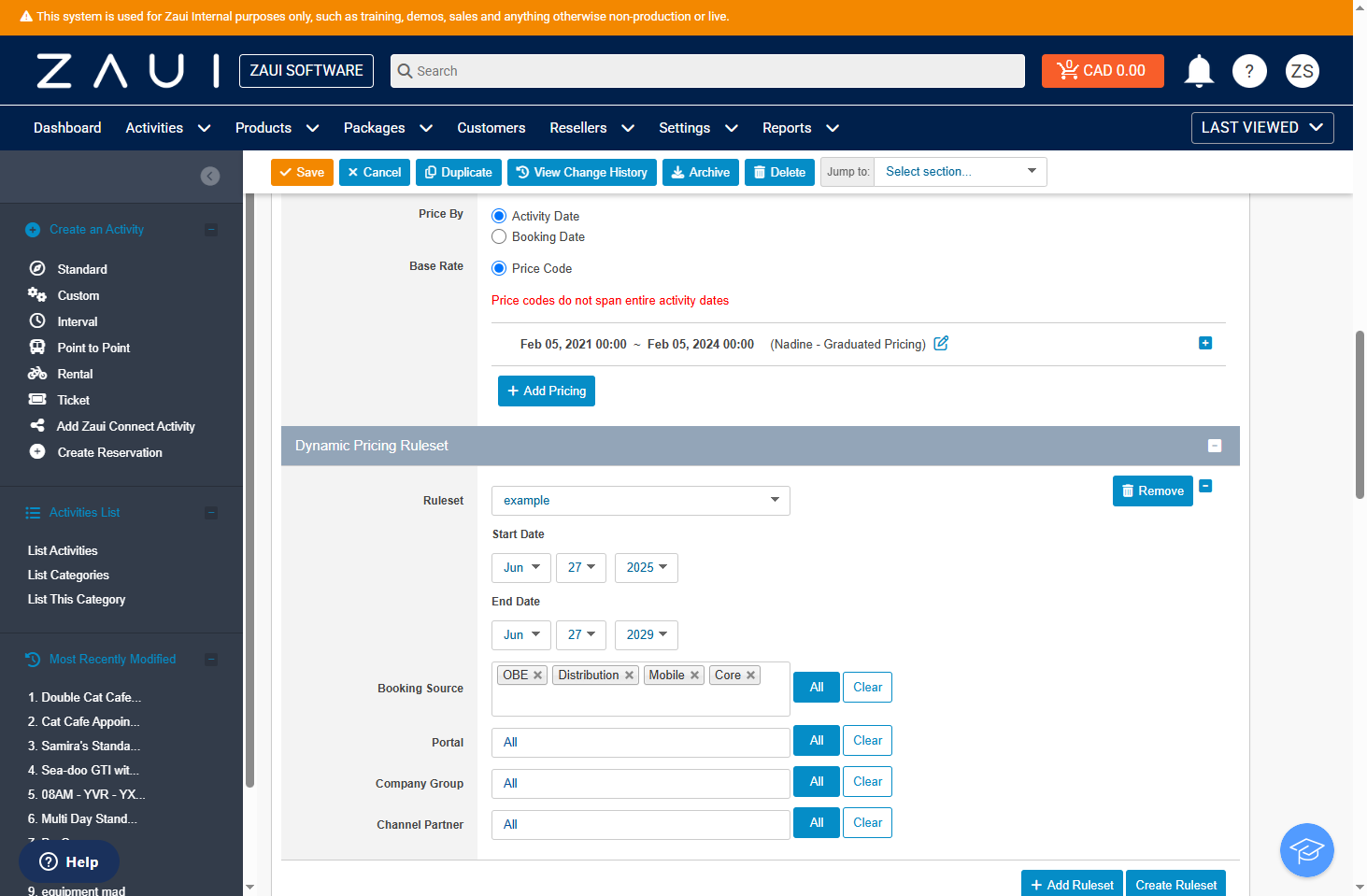Open Standard activity creation in sidebar
Screen dimensions: 1367x896
[x=82, y=269]
